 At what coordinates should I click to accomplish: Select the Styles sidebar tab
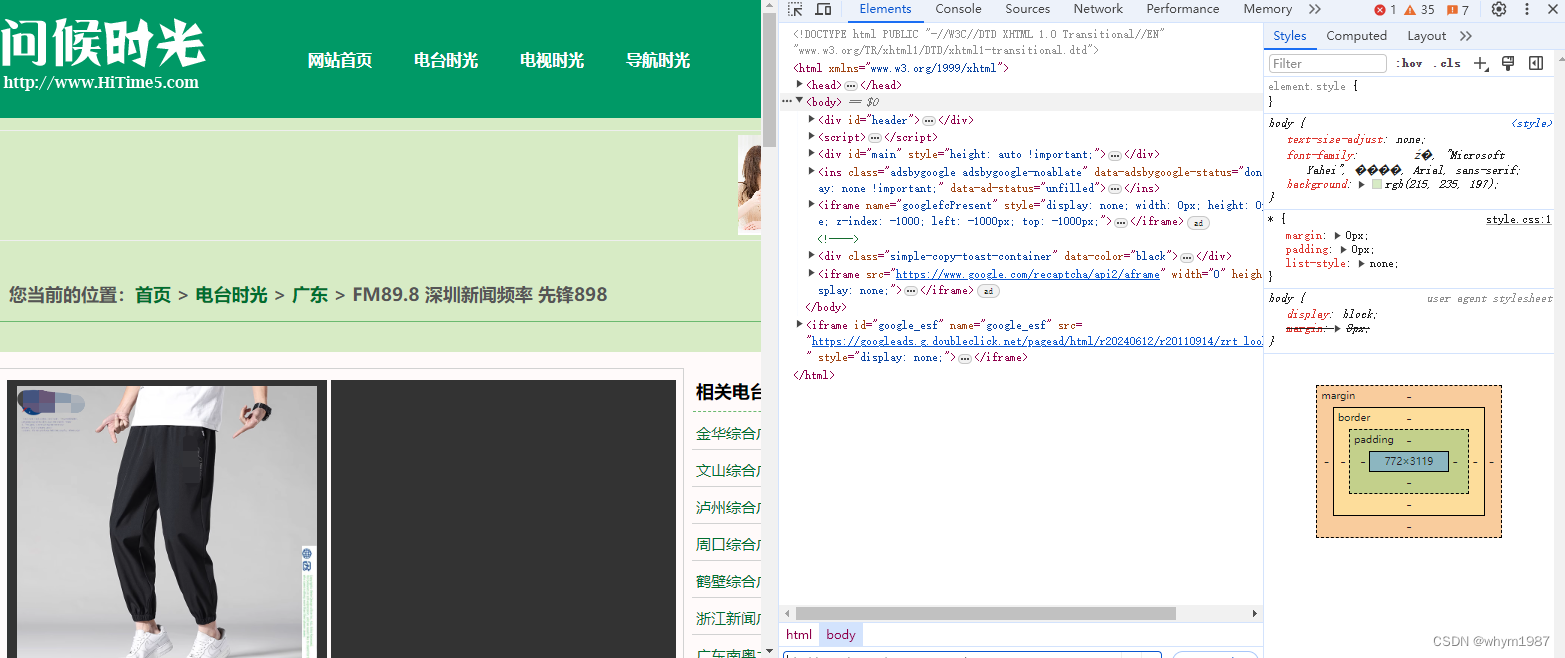click(x=1289, y=36)
